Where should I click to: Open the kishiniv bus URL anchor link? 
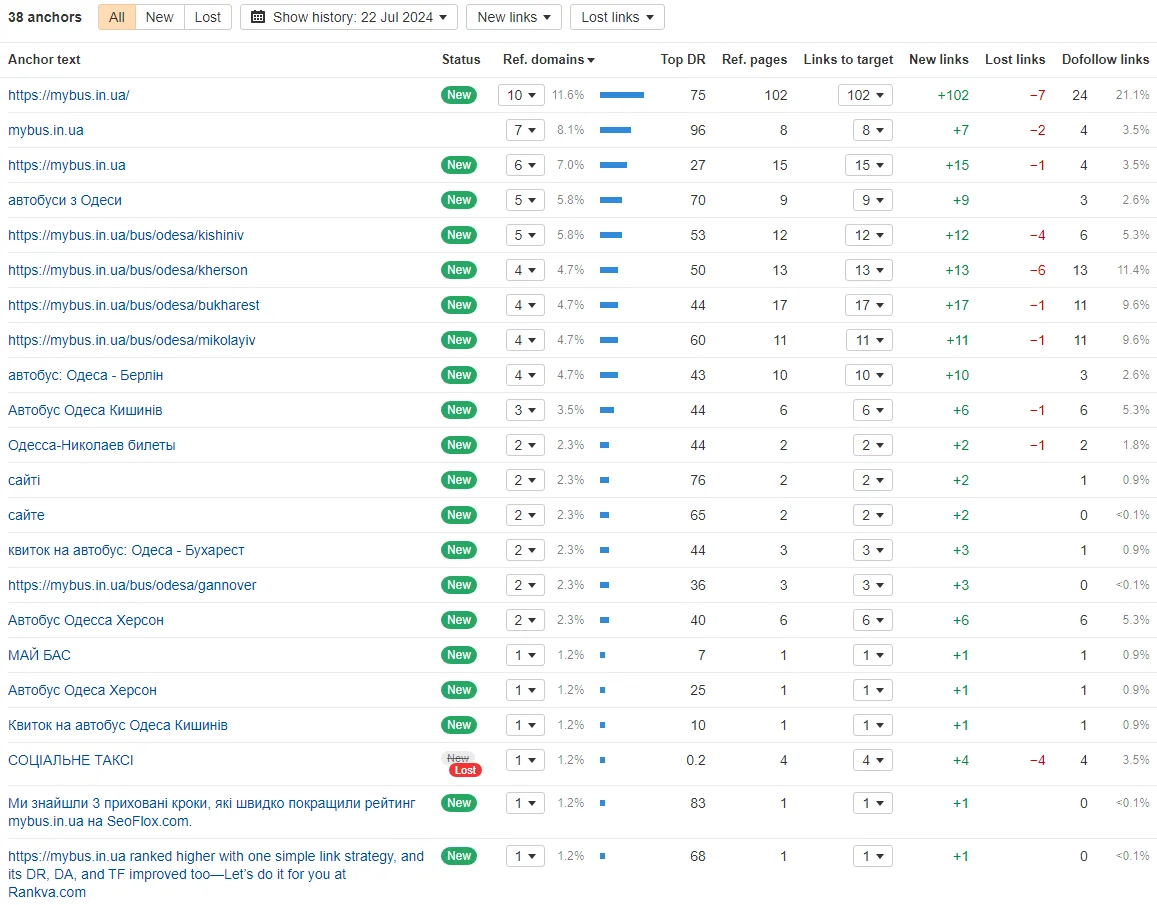pos(126,235)
